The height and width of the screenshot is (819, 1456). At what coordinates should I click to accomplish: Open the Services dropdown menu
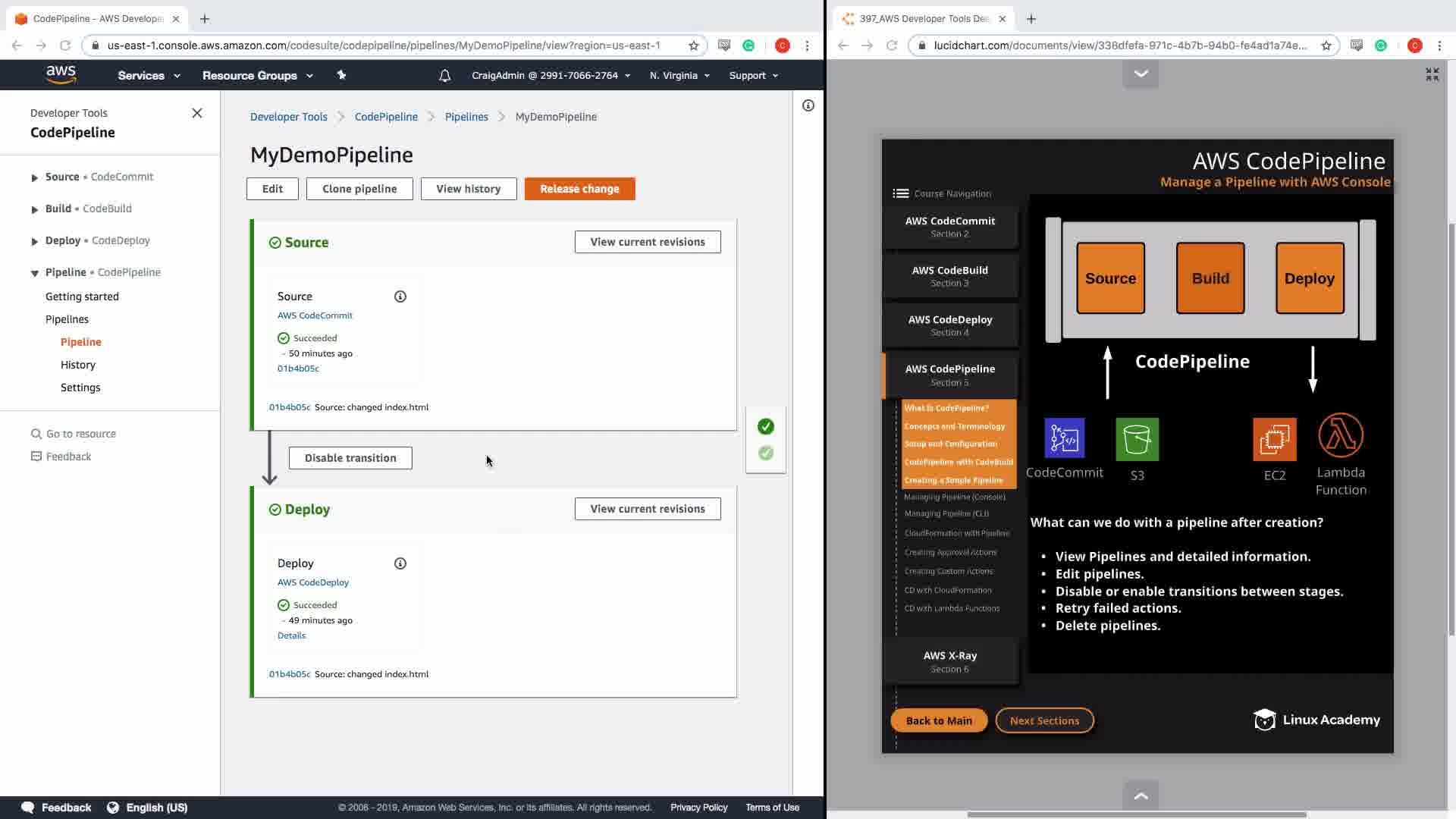pos(149,76)
